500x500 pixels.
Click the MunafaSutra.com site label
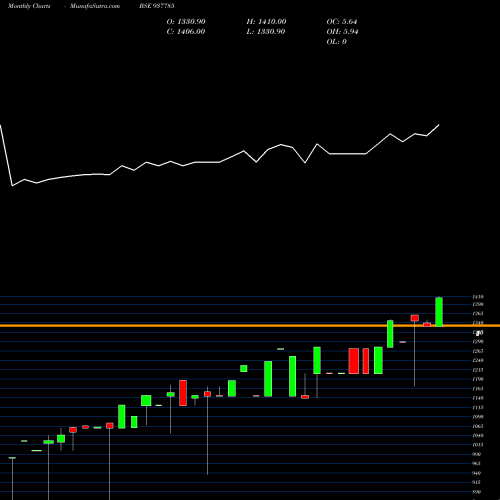pyautogui.click(x=95, y=6)
